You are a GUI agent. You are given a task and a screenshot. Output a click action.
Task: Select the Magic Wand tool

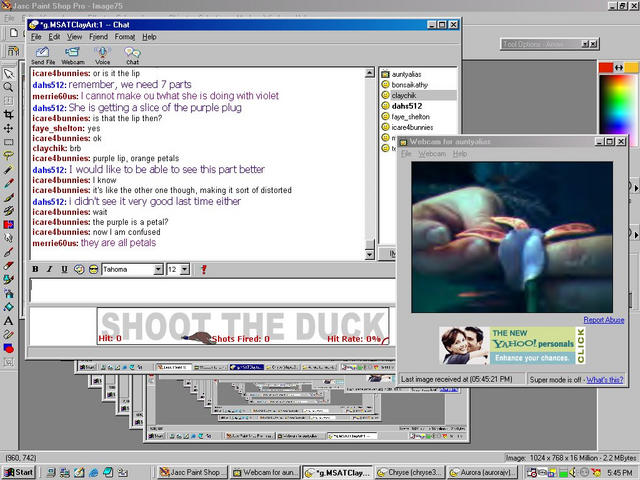pyautogui.click(x=8, y=169)
